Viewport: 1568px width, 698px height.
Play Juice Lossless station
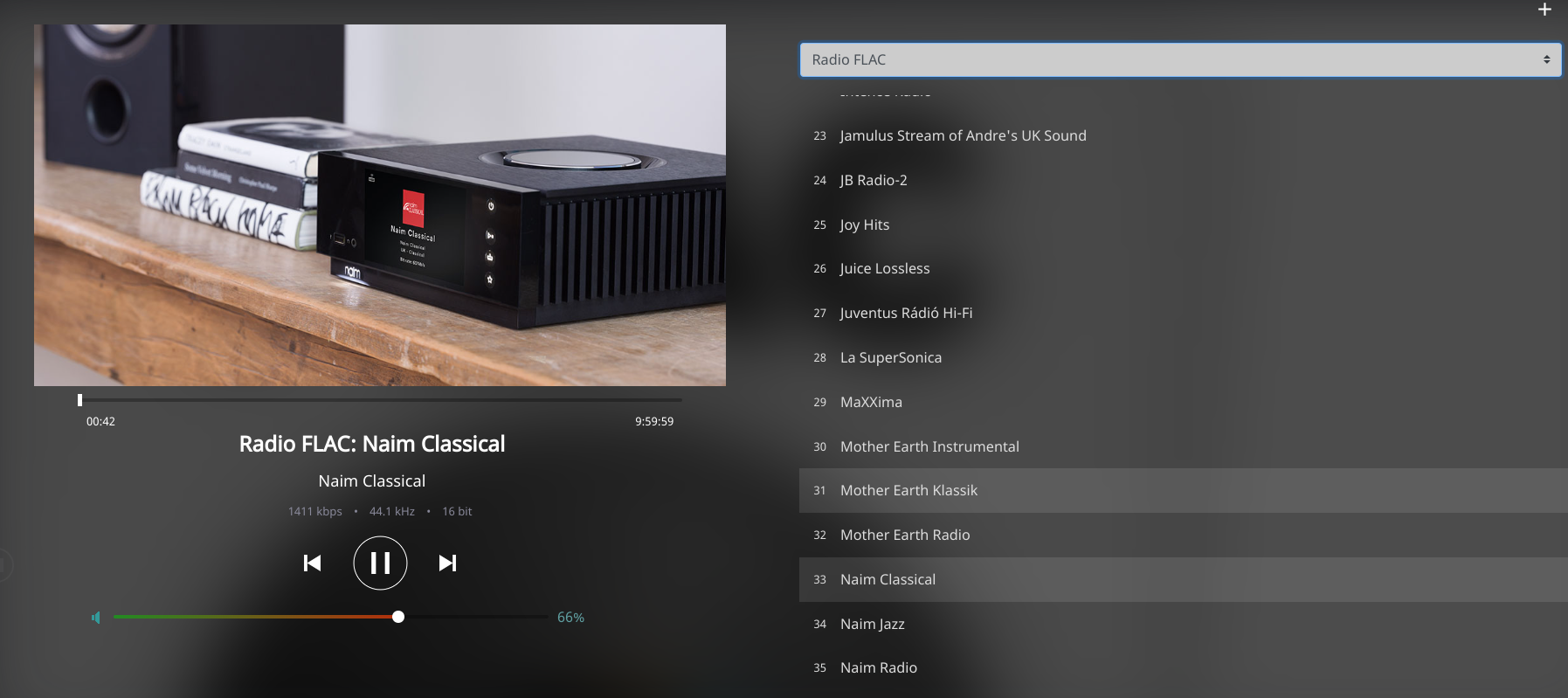[x=1184, y=268]
